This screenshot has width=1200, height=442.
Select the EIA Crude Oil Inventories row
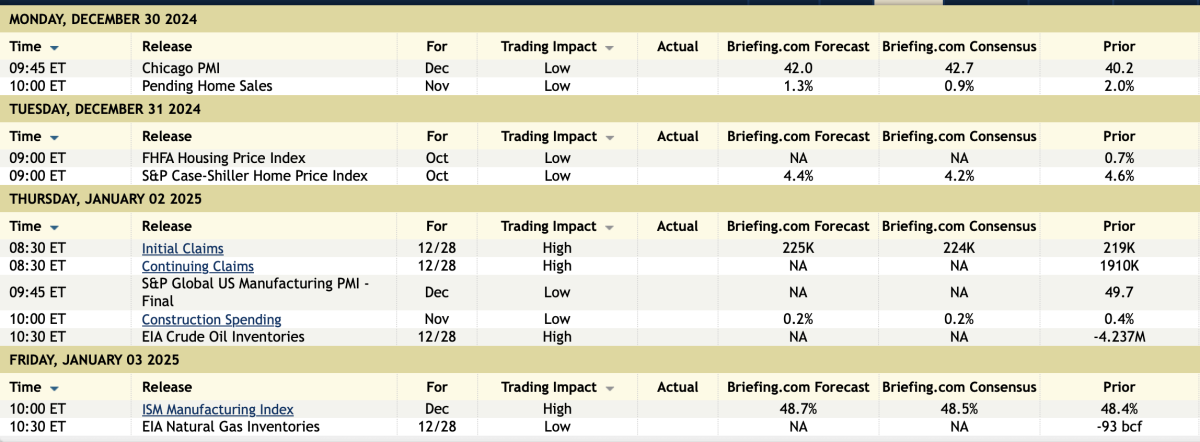[x=223, y=337]
